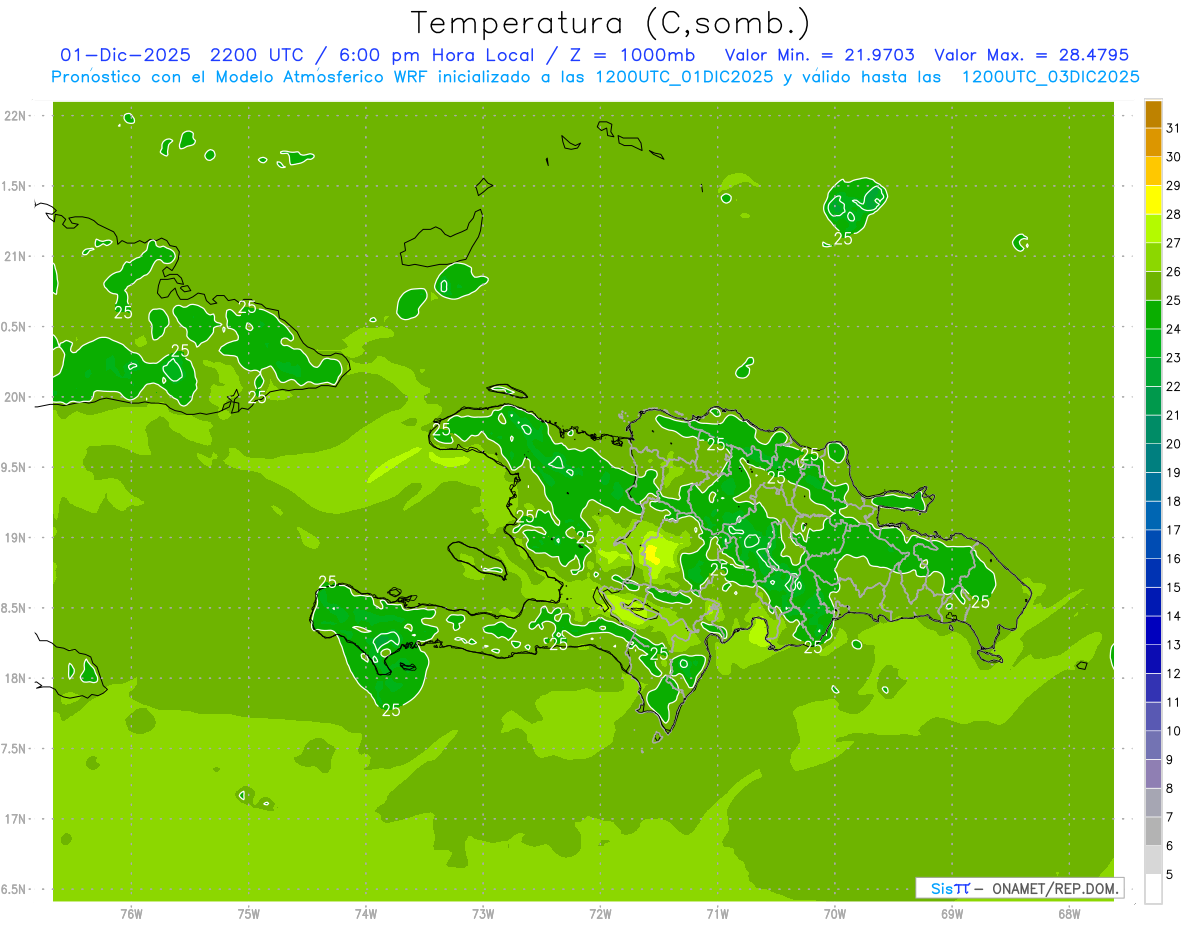Click the '17N' latitude axis label
Image resolution: width=1200 pixels, height=927 pixels.
point(17,819)
